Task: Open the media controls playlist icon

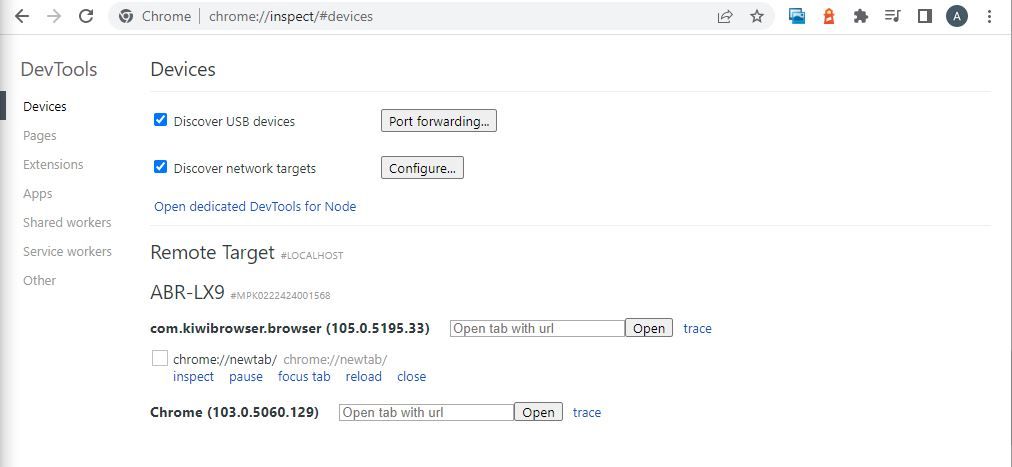Action: click(893, 17)
